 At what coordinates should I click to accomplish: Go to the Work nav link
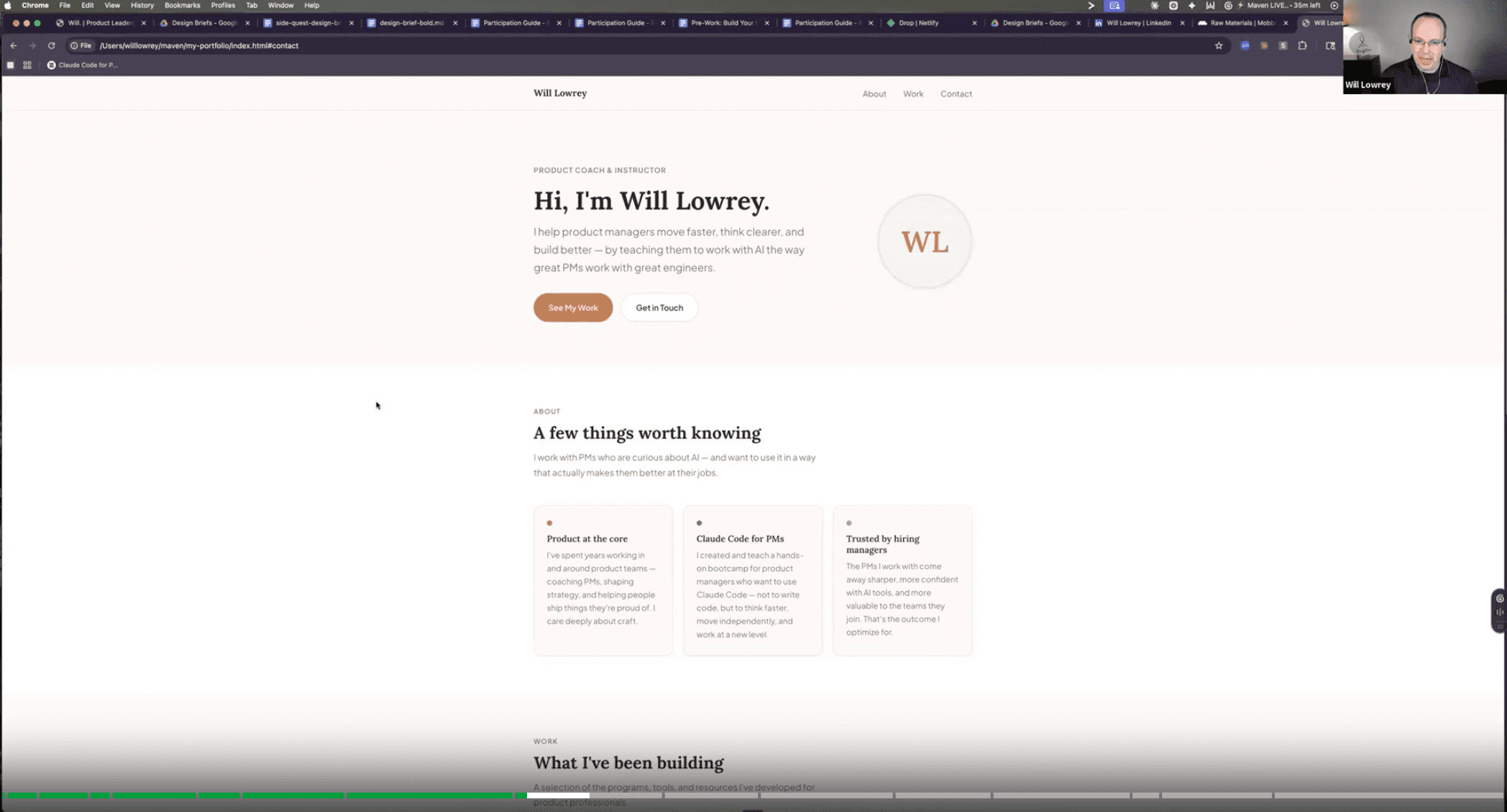click(913, 93)
